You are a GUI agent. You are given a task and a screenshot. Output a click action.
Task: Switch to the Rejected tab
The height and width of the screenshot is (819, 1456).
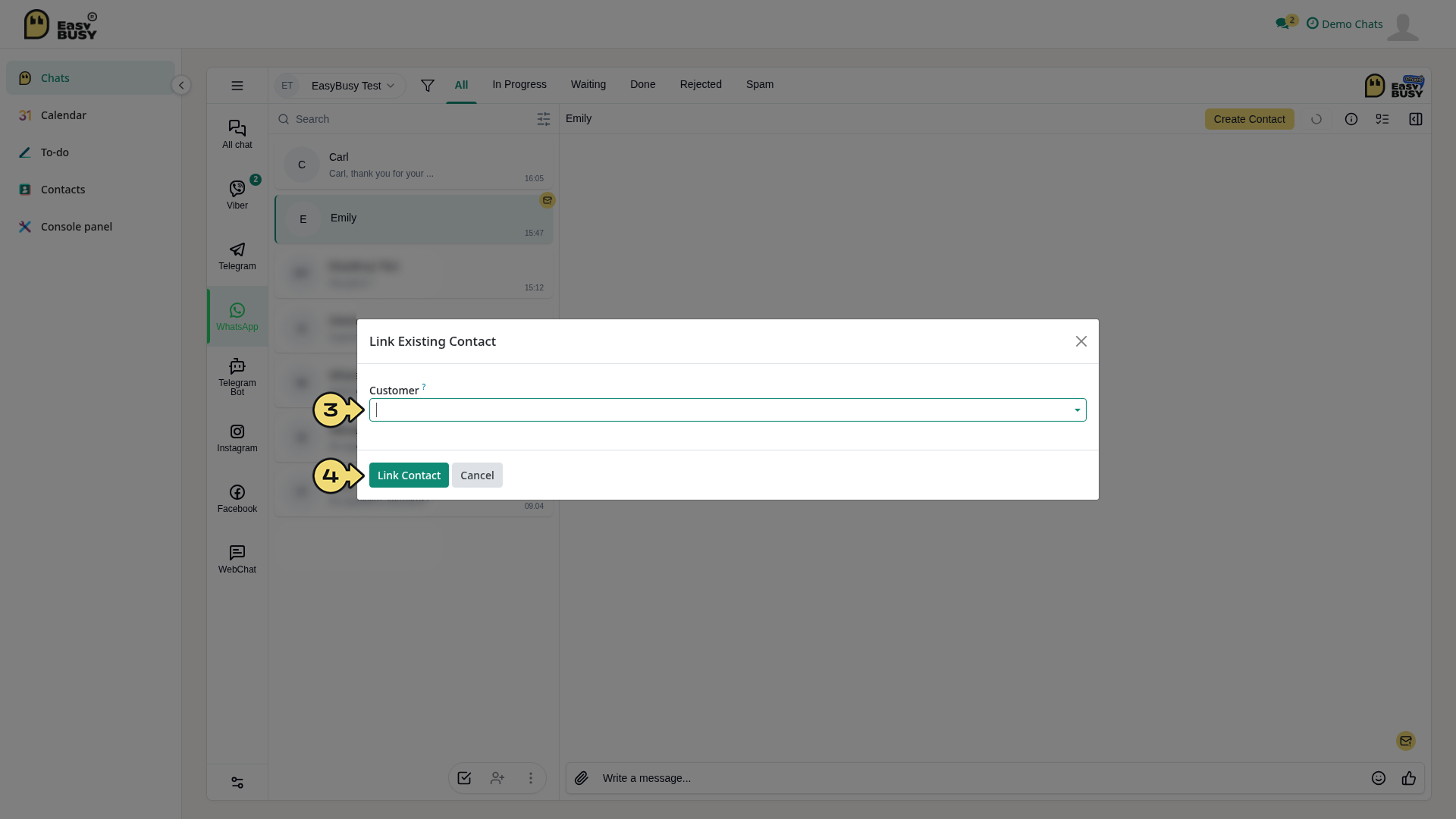[x=701, y=84]
